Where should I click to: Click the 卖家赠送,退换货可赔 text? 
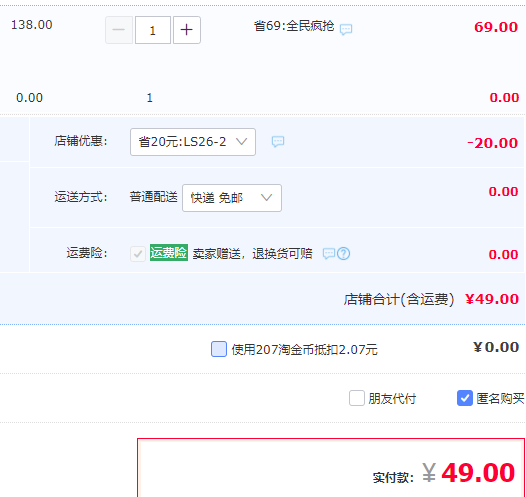point(252,254)
